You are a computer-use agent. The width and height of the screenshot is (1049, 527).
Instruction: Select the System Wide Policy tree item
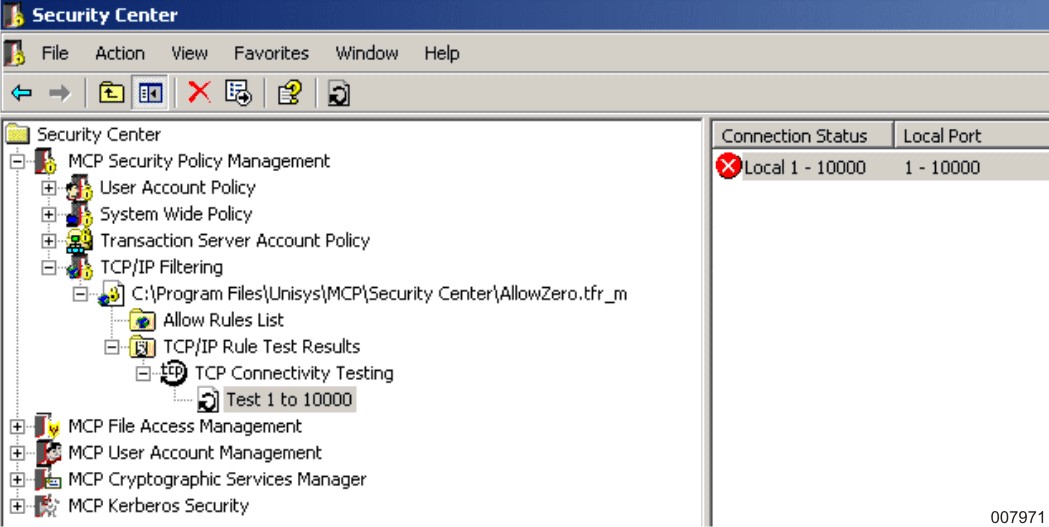coord(175,214)
